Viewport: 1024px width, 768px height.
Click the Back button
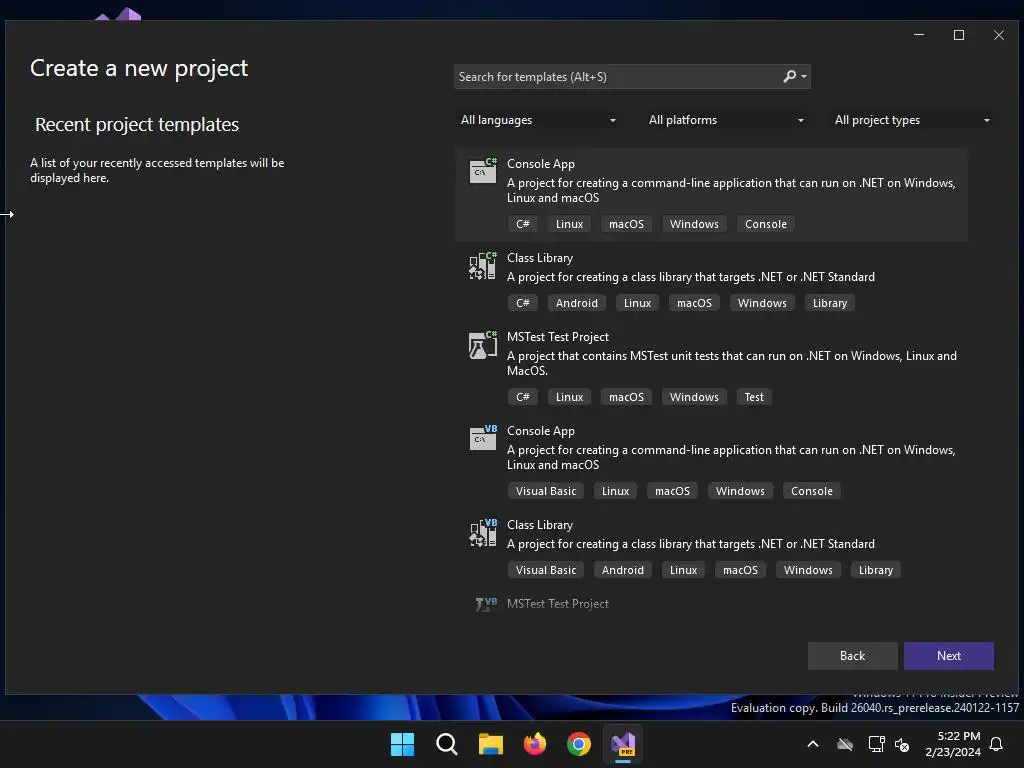pos(852,656)
